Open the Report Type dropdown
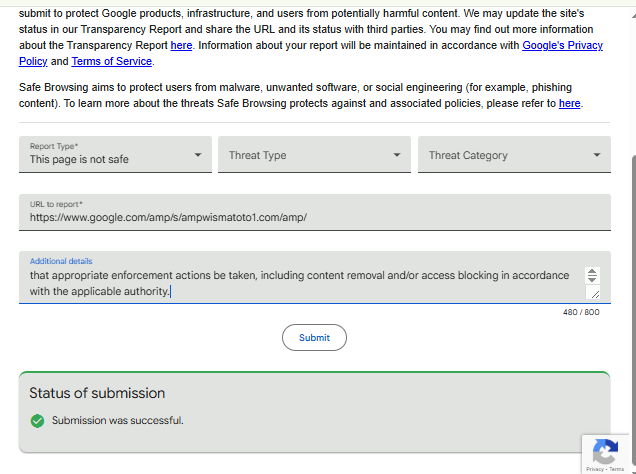 115,154
